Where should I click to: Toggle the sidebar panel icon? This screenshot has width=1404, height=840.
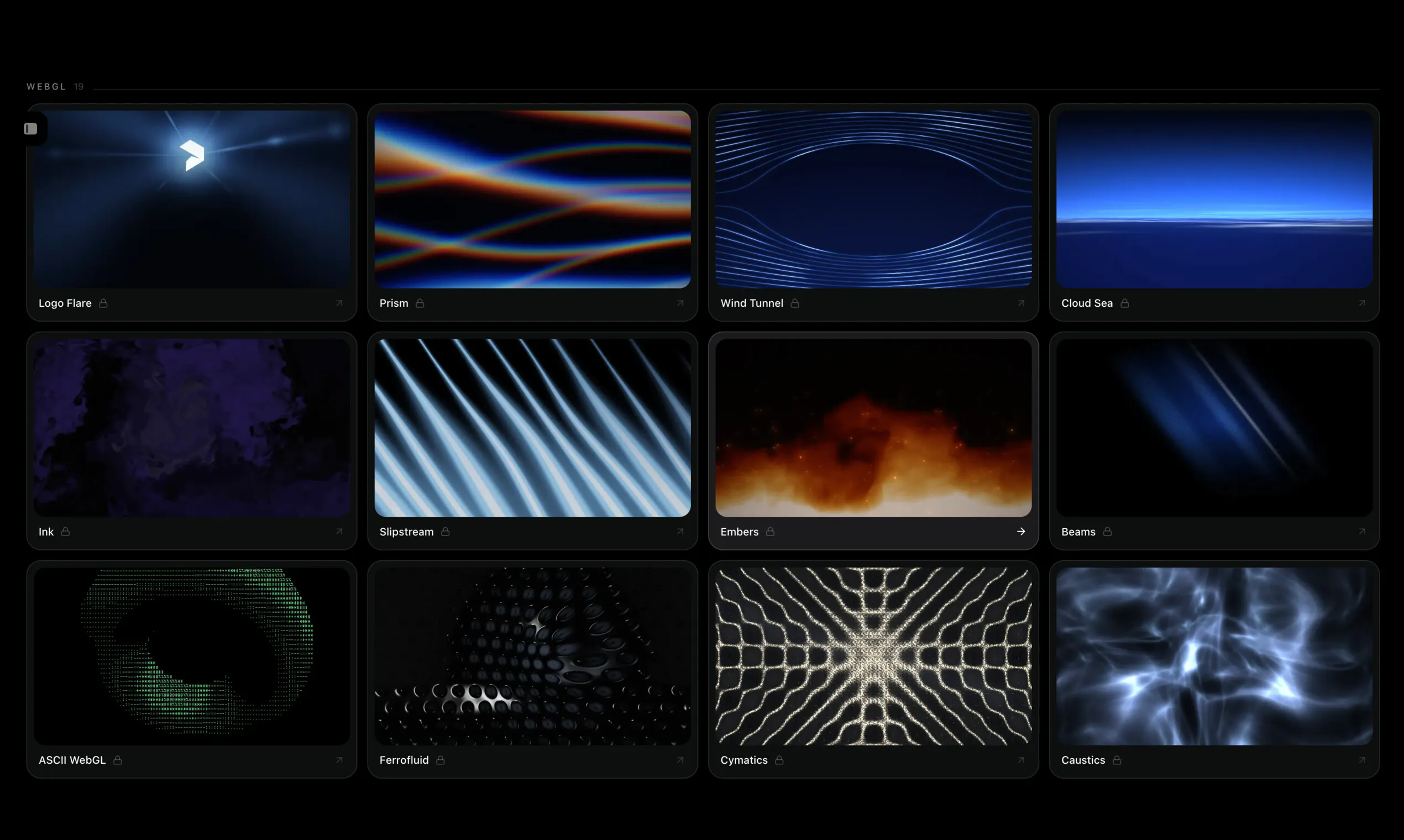tap(30, 129)
